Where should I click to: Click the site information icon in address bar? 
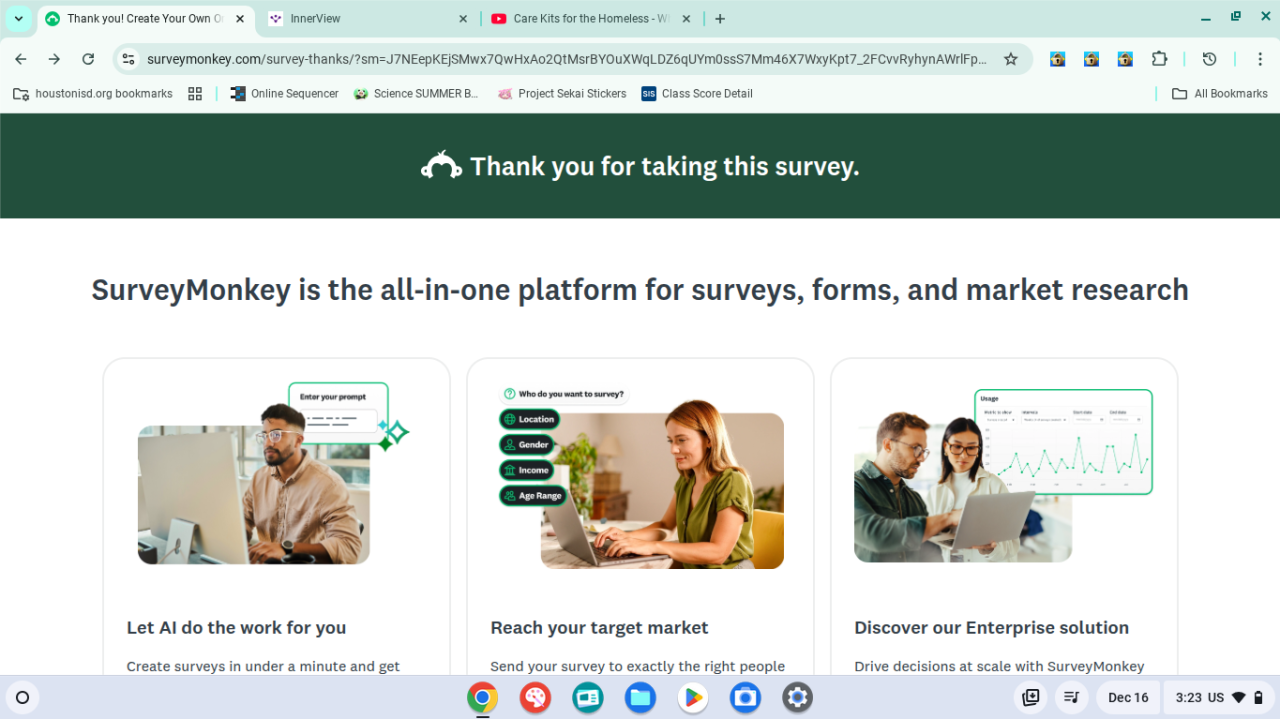point(128,59)
